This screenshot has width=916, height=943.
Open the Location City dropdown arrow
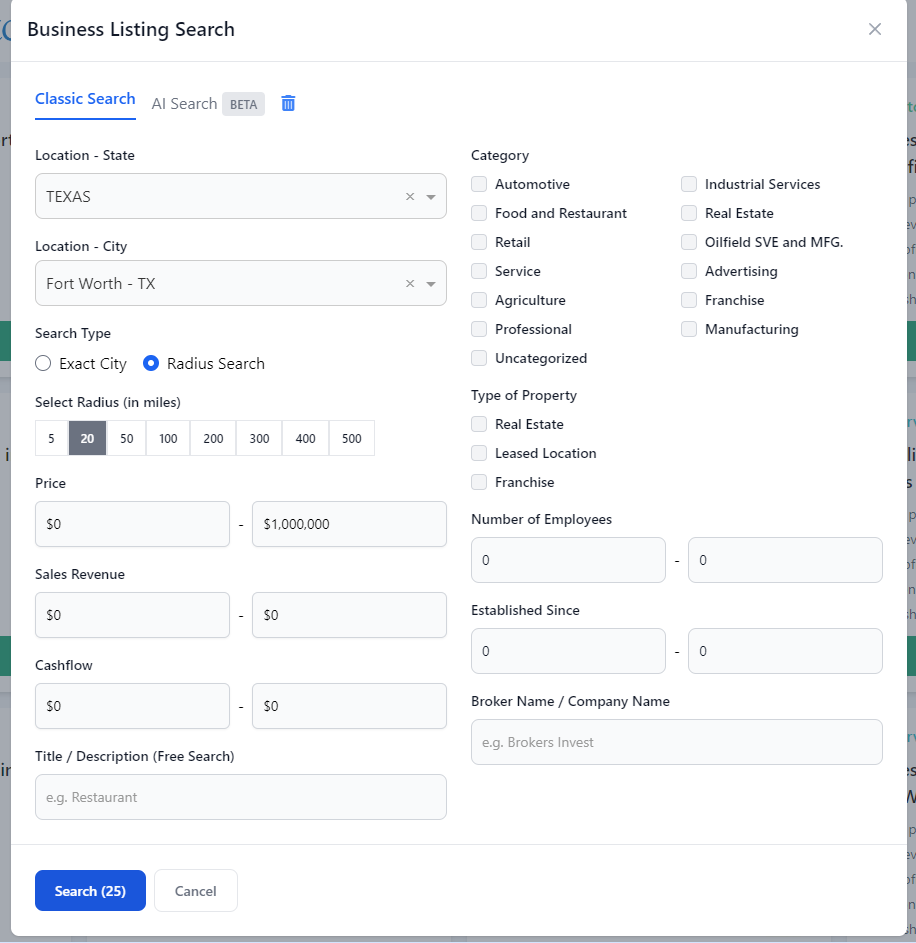(431, 284)
